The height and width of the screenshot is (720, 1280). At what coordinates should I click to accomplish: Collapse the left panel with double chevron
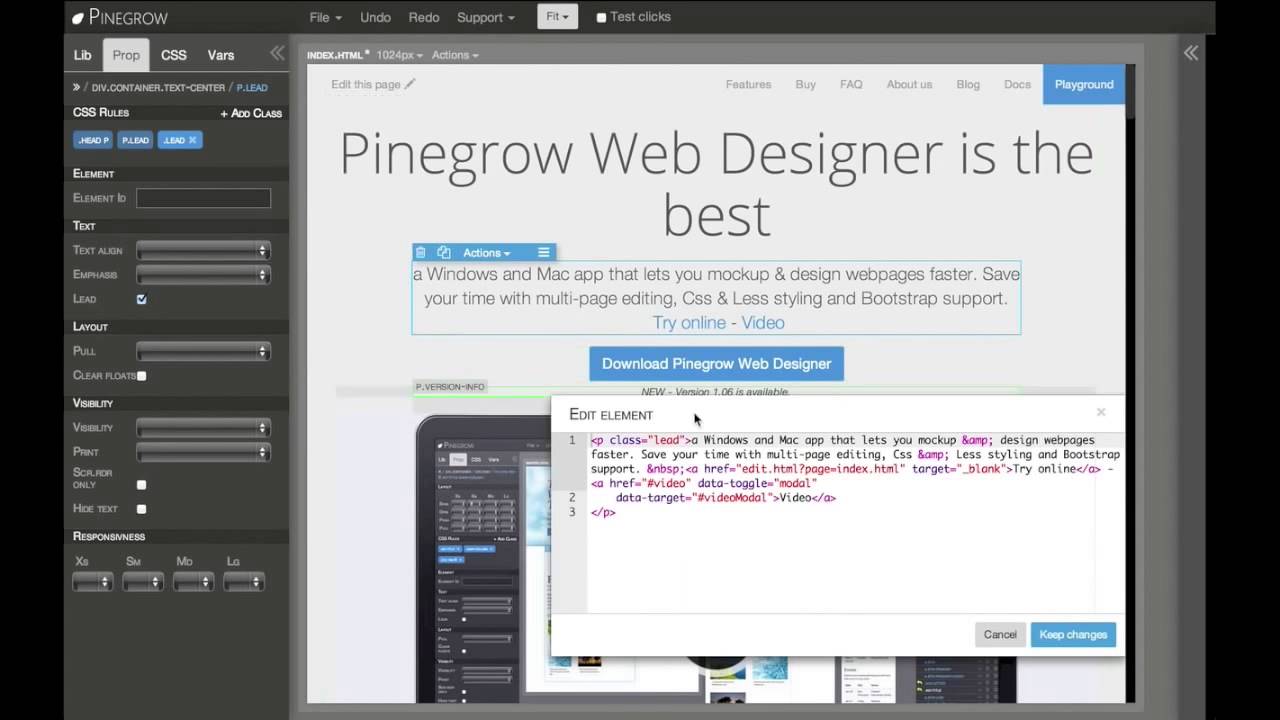pos(277,54)
